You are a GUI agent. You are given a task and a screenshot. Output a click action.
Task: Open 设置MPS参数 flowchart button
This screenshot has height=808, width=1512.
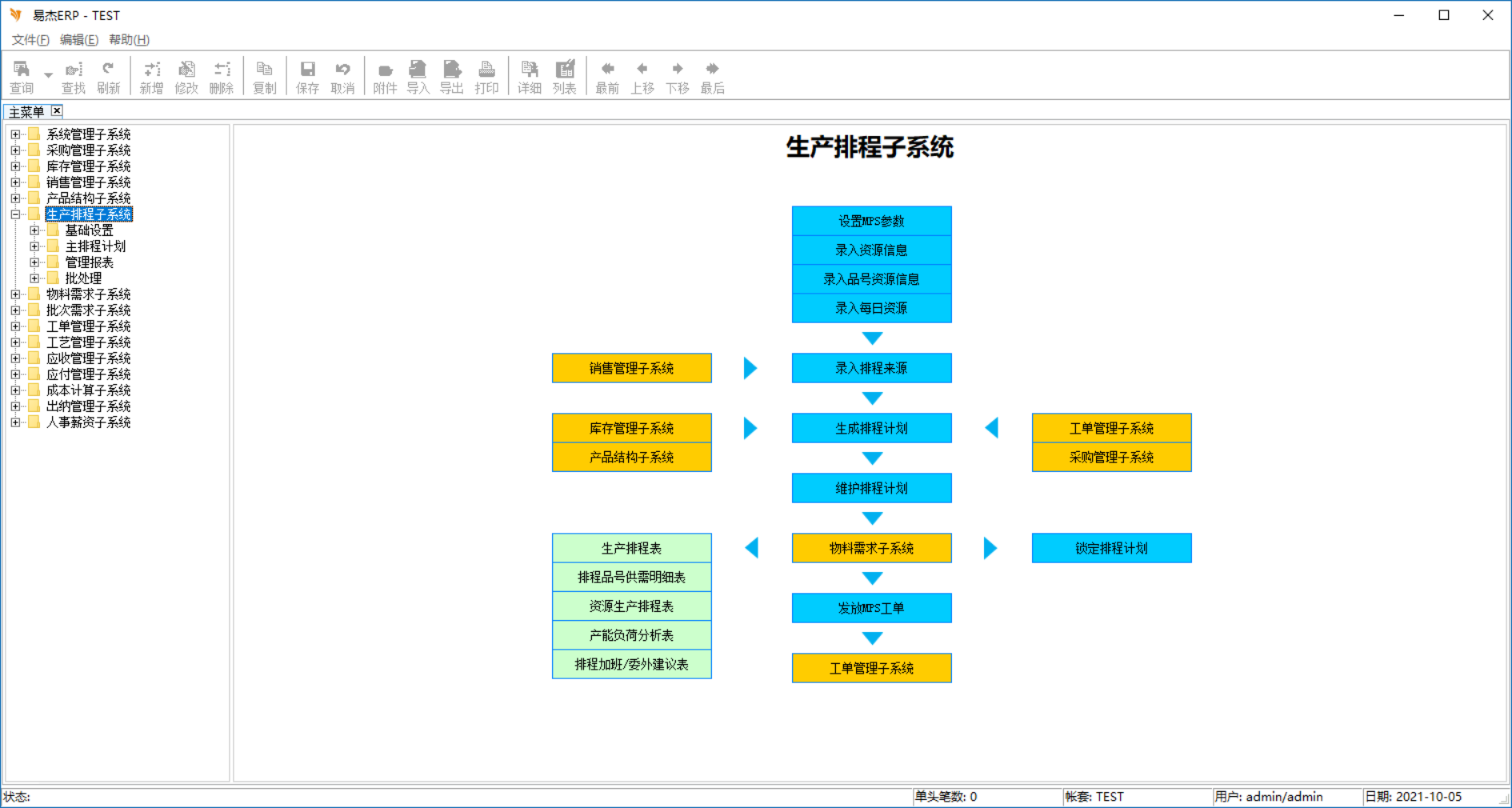(872, 222)
